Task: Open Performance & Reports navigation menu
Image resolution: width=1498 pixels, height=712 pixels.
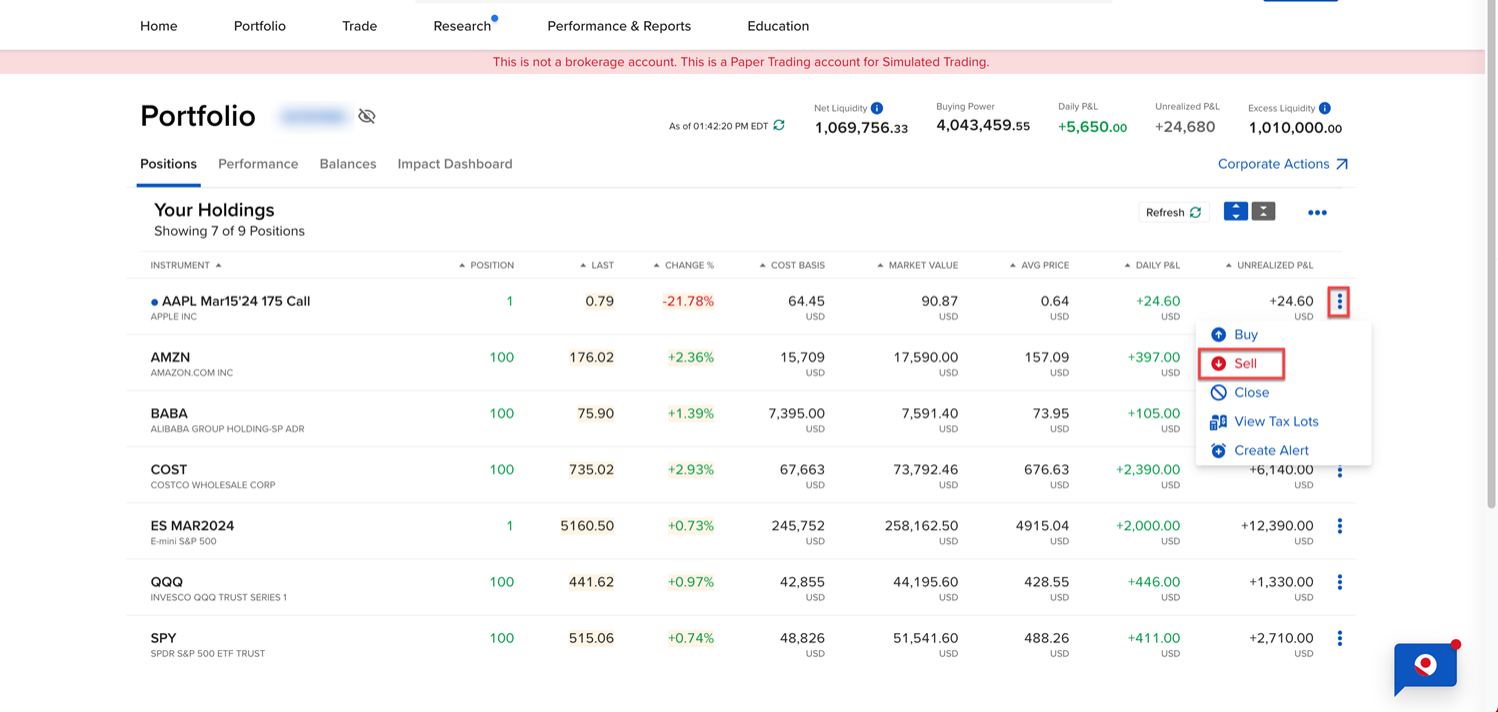Action: pos(619,26)
